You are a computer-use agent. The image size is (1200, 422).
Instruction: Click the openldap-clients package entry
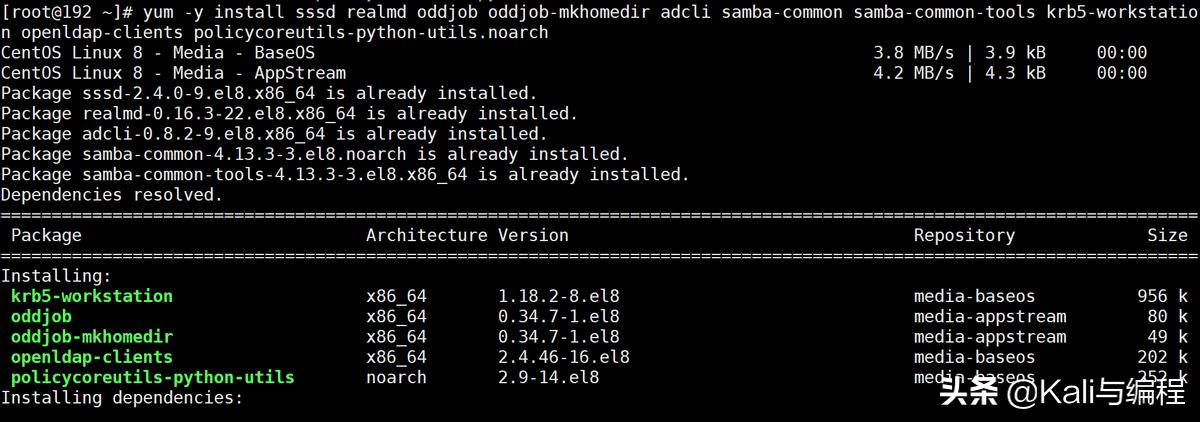tap(92, 357)
